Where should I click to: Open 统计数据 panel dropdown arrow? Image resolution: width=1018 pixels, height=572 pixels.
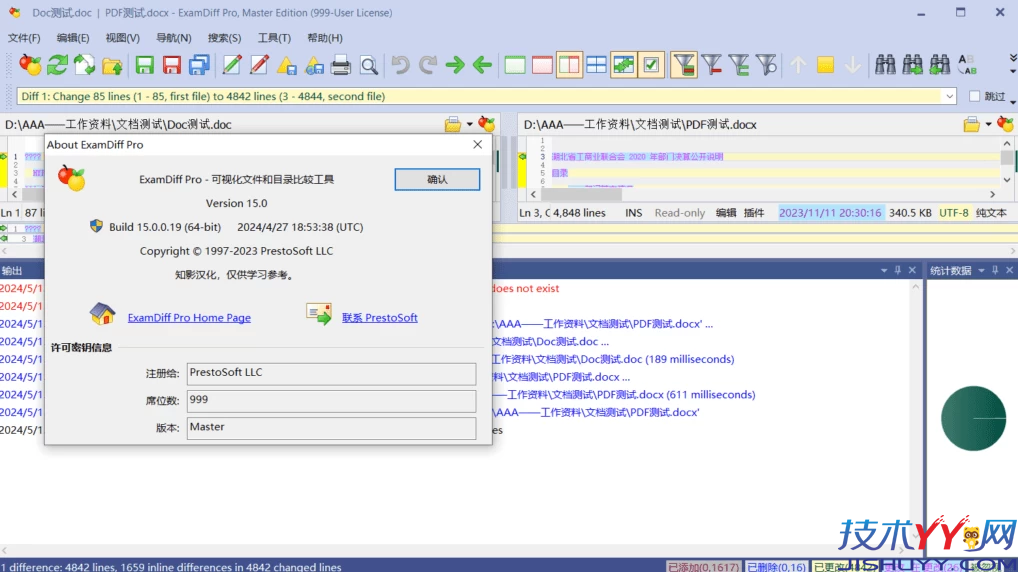pos(981,270)
